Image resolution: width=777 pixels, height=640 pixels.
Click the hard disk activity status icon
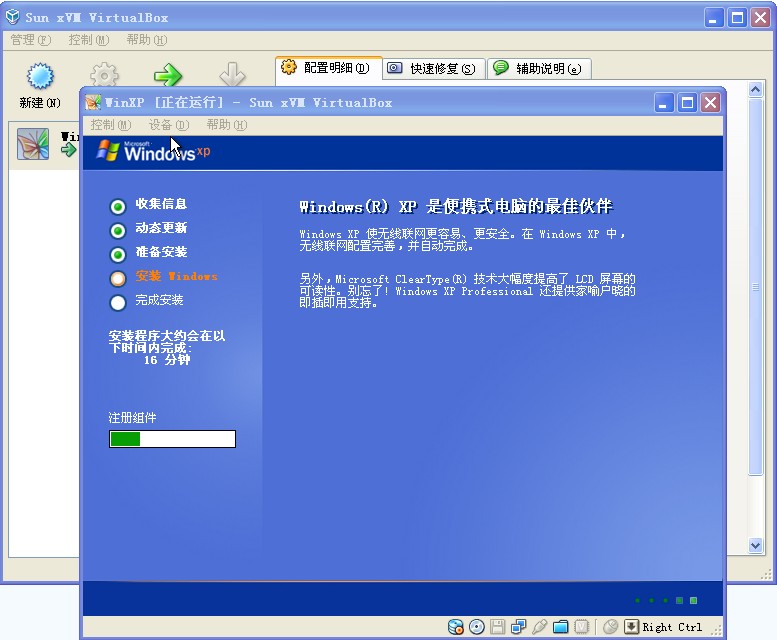[455, 627]
